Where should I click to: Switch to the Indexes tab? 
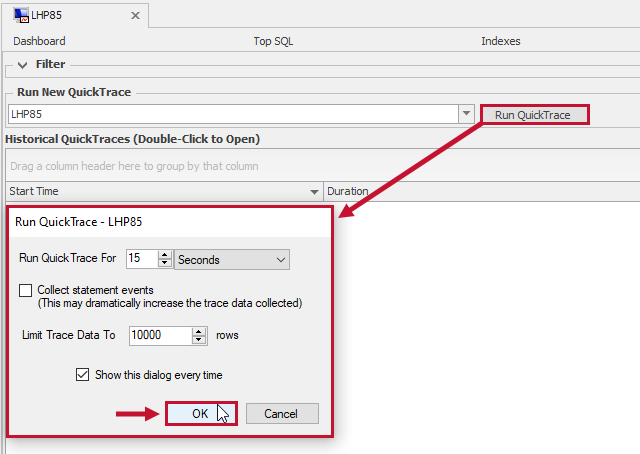[501, 41]
